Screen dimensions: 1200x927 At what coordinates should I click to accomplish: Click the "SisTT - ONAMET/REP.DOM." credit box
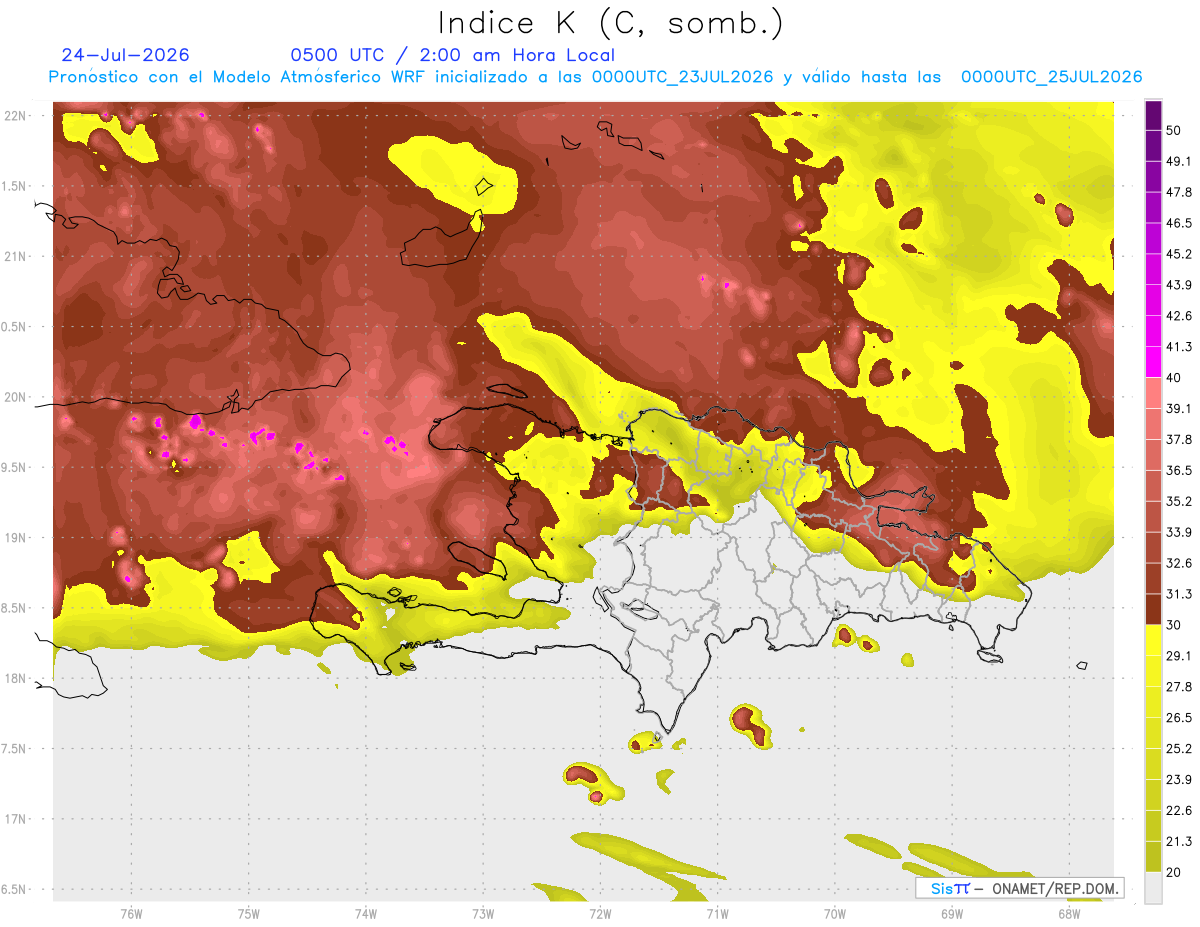pyautogui.click(x=1019, y=888)
